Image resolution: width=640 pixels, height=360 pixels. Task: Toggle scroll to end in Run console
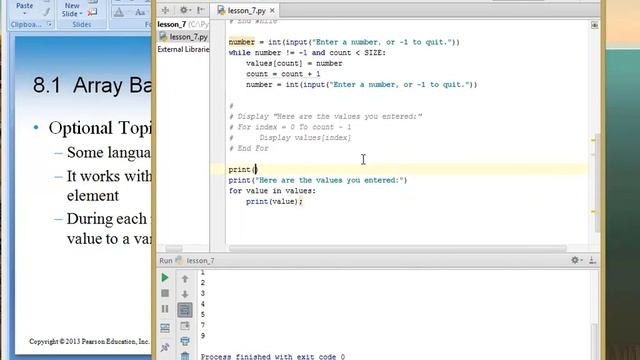pos(185,326)
